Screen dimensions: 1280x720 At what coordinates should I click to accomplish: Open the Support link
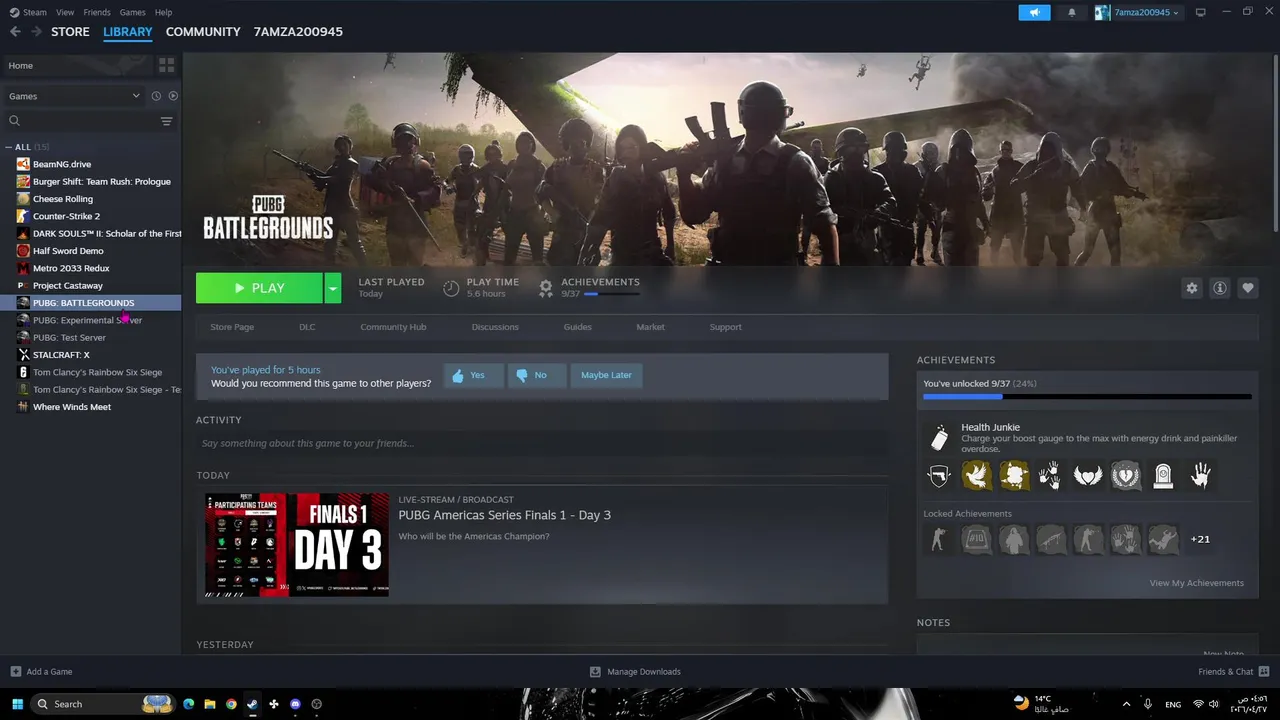click(x=725, y=327)
